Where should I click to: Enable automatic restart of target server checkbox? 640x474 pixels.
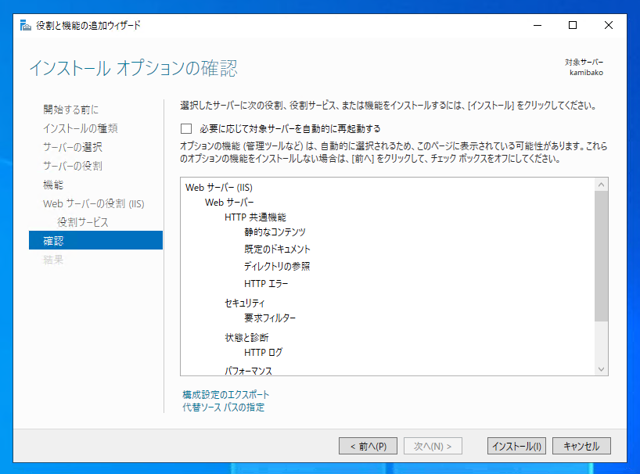[x=186, y=129]
